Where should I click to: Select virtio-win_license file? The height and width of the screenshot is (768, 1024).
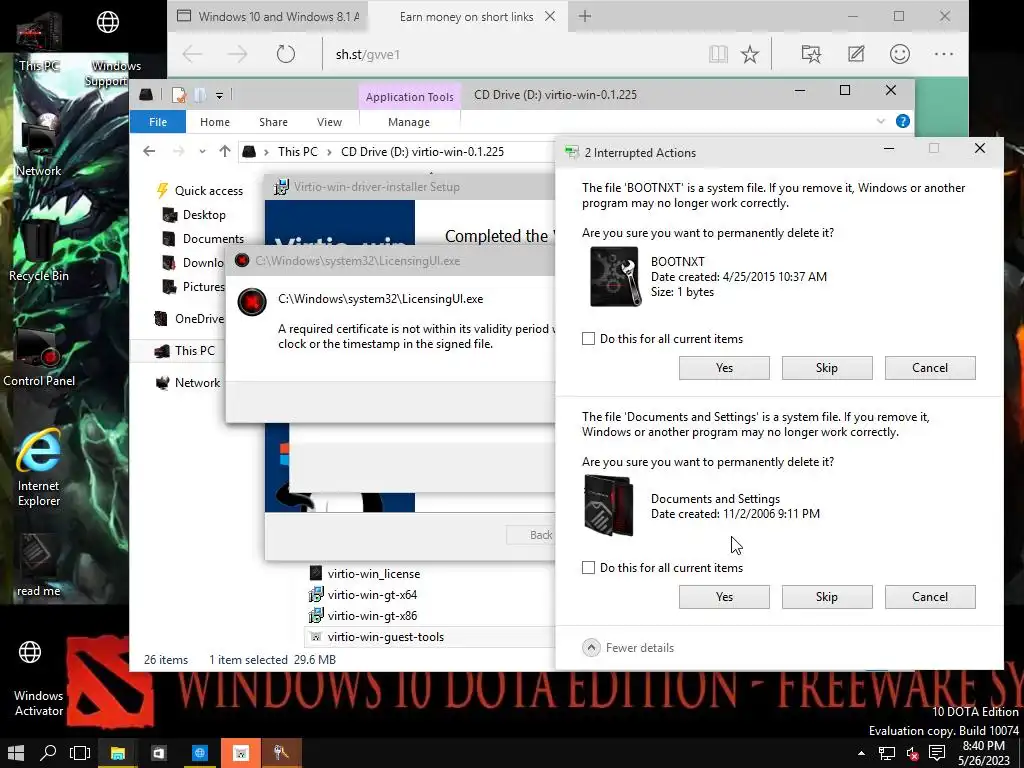(364, 573)
